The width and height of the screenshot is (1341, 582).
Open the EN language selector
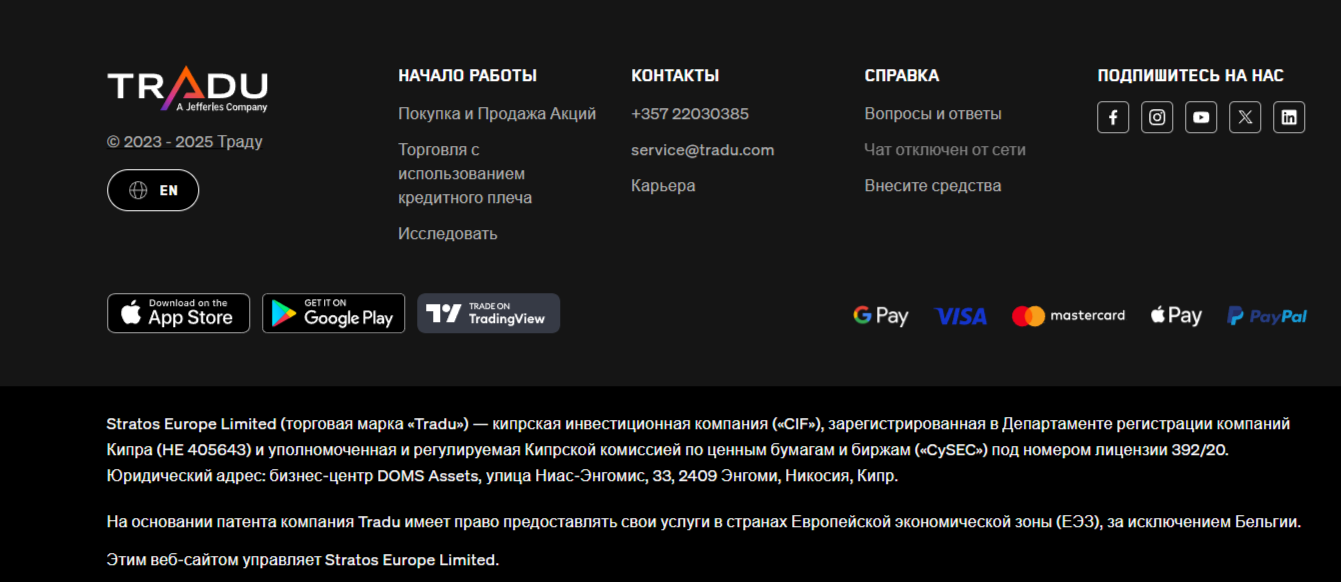pyautogui.click(x=153, y=190)
